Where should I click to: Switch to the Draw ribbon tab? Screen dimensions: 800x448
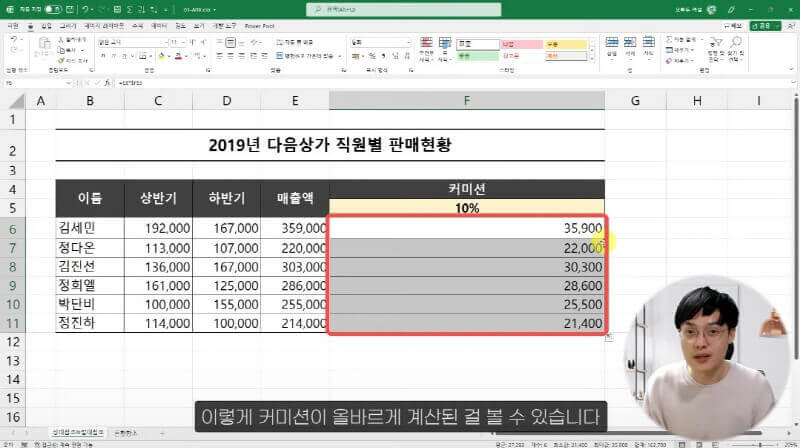click(x=67, y=26)
